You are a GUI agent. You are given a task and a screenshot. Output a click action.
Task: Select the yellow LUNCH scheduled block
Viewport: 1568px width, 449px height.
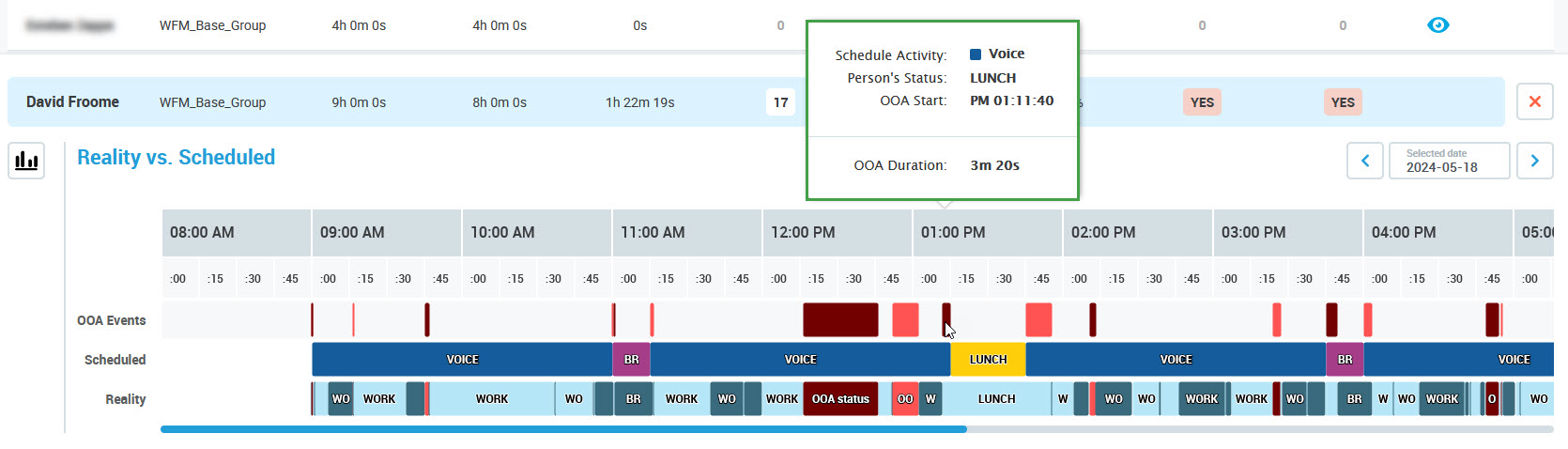[x=988, y=360]
